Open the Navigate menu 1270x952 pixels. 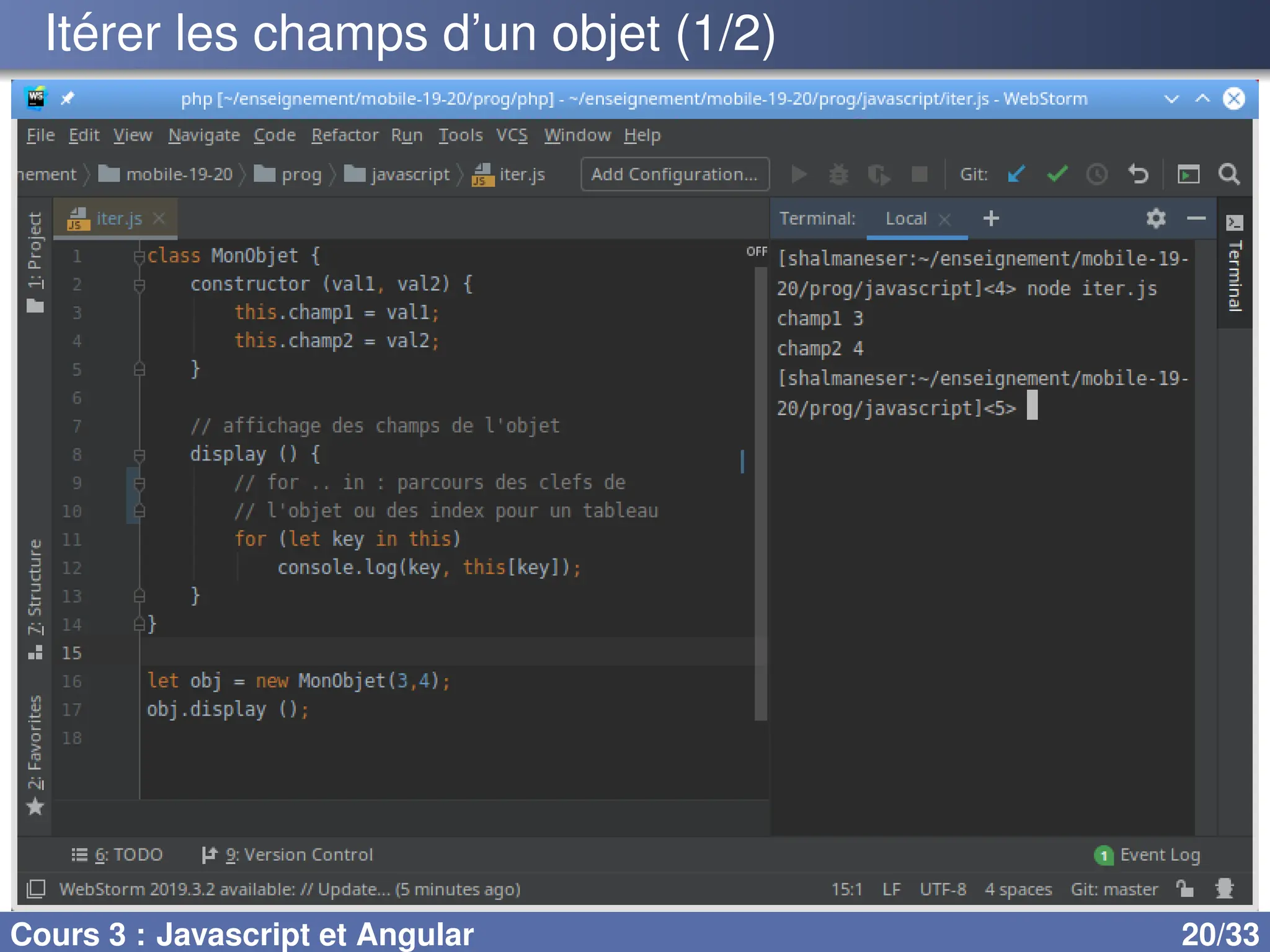204,135
